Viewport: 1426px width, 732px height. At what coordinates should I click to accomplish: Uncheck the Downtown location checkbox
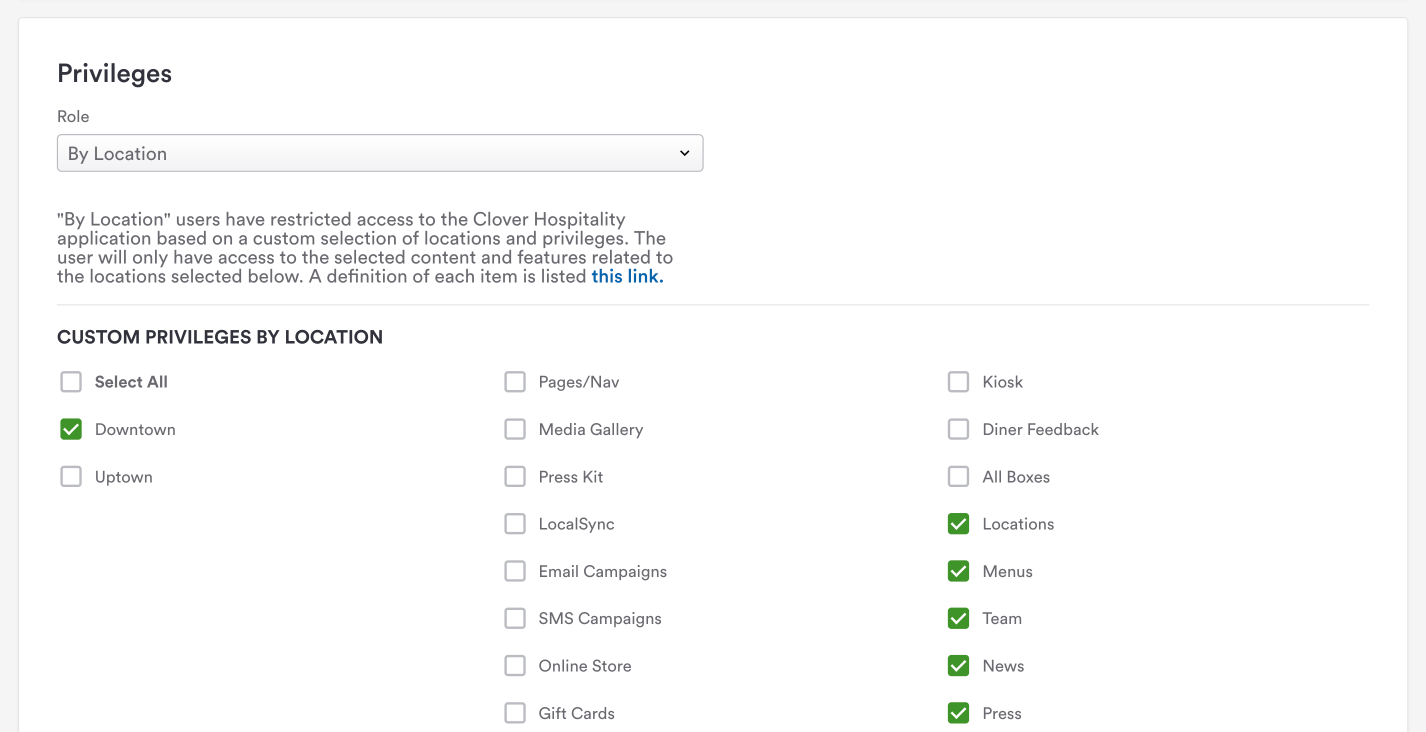pos(71,429)
